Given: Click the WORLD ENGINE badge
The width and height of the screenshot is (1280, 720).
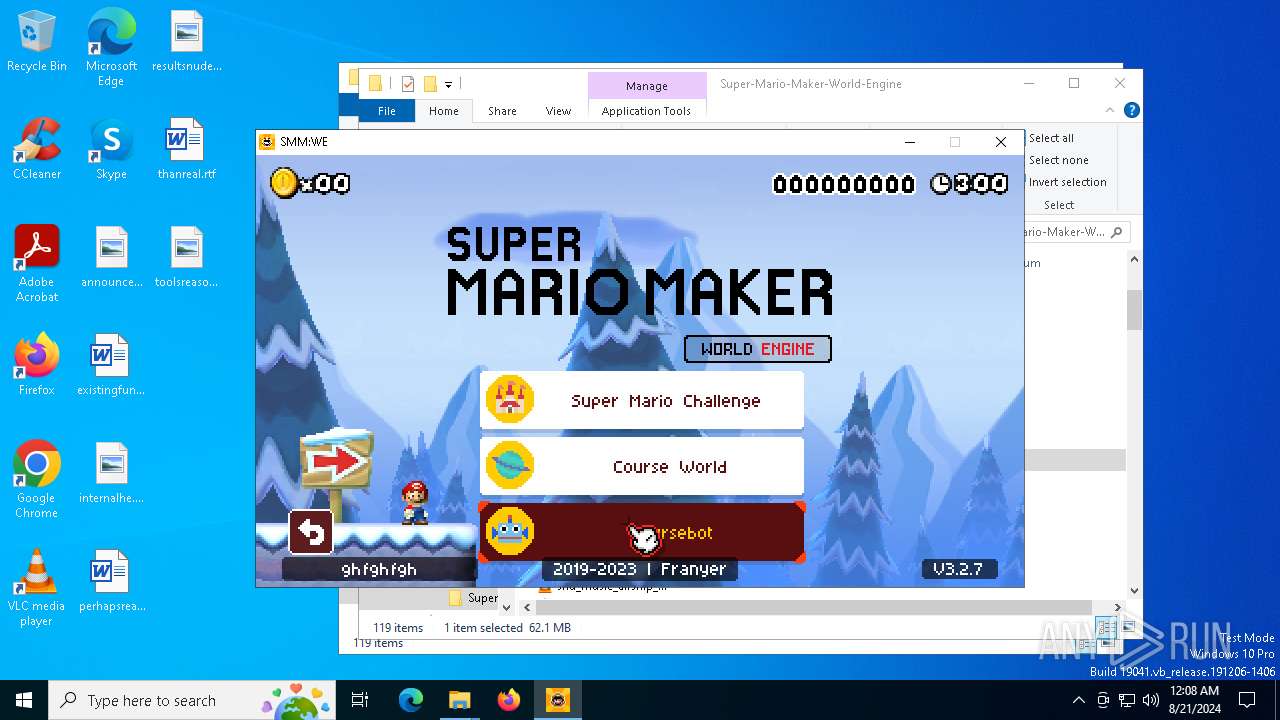Looking at the screenshot, I should pyautogui.click(x=758, y=349).
